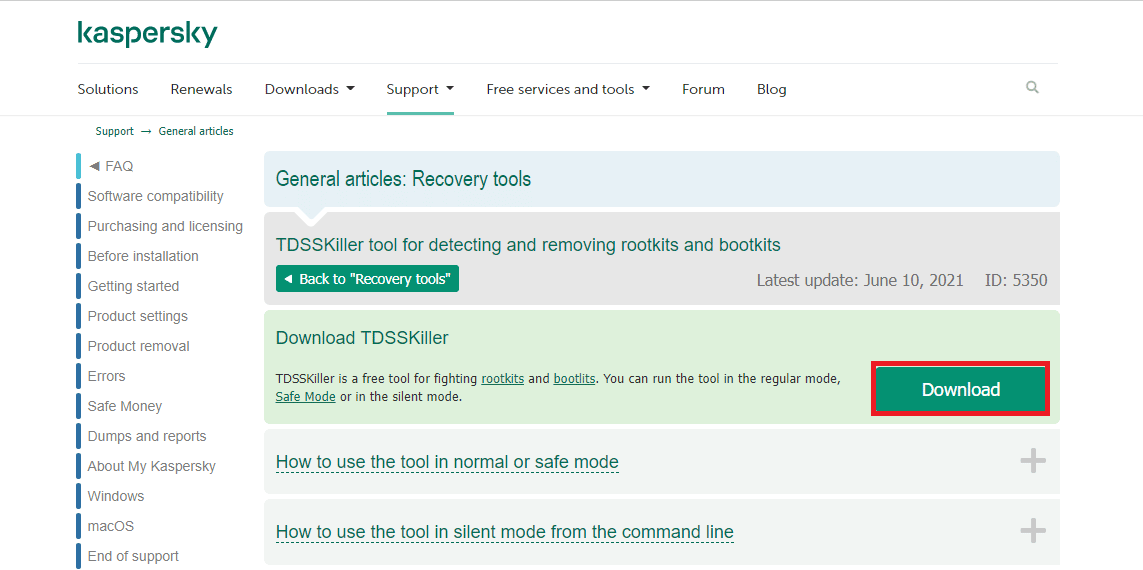
Task: Open the search magnifier icon
Action: point(1032,87)
